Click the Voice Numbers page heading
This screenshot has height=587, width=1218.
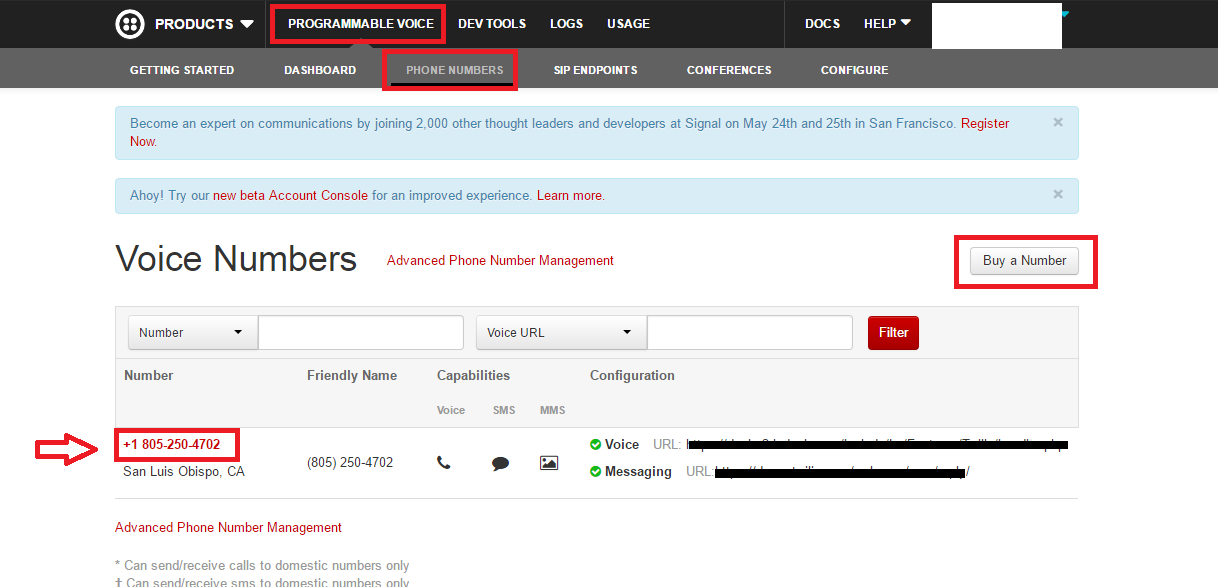coord(236,259)
